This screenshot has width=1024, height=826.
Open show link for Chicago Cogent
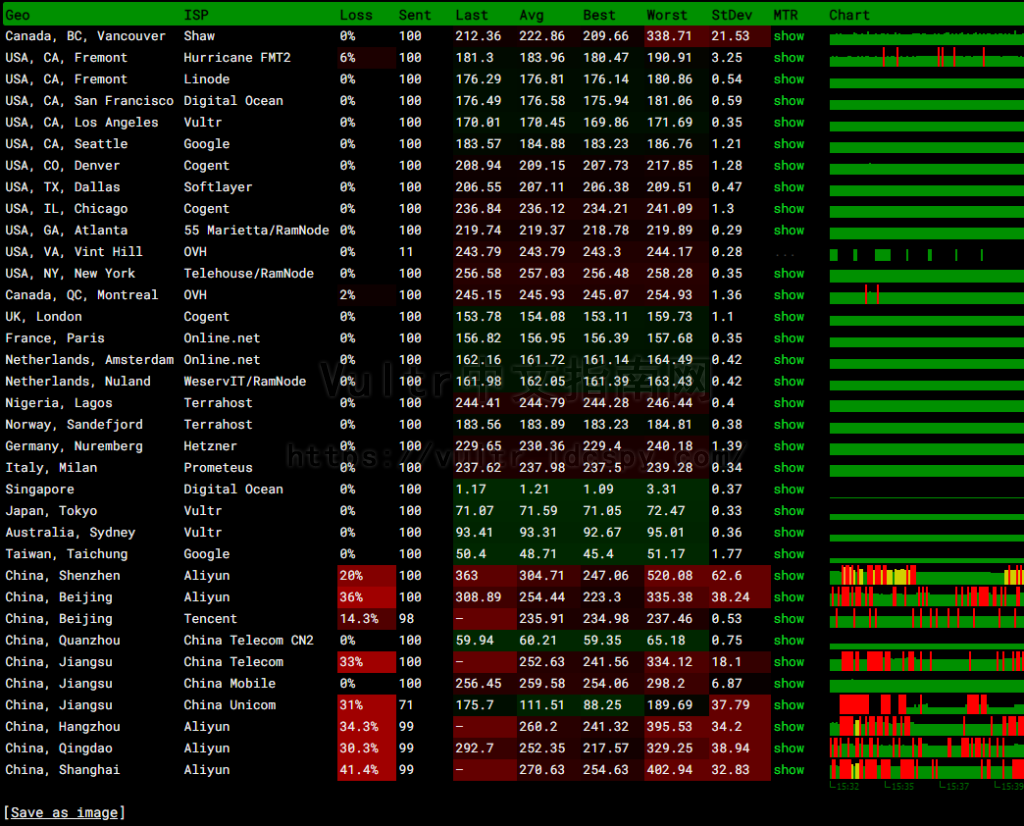coord(788,208)
